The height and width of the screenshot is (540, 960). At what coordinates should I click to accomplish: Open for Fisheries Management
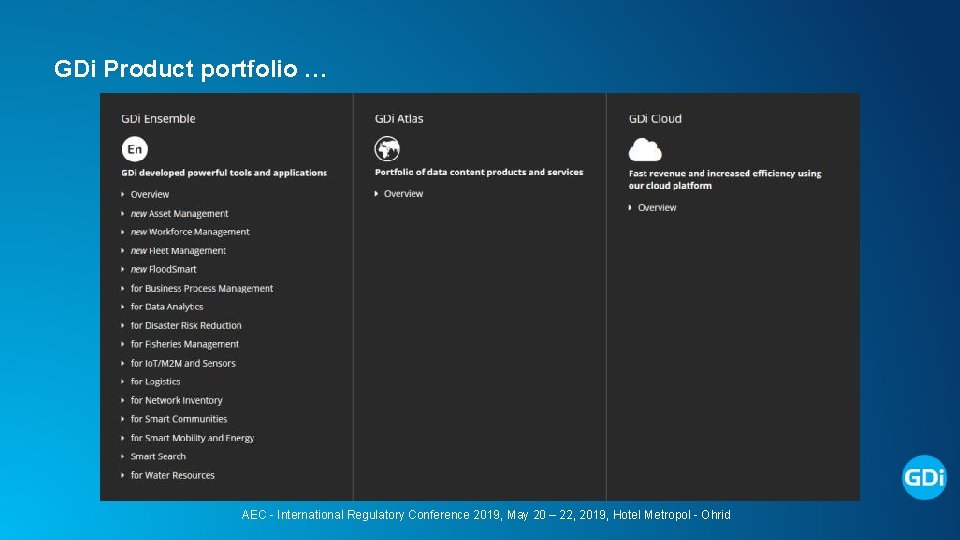click(x=184, y=344)
